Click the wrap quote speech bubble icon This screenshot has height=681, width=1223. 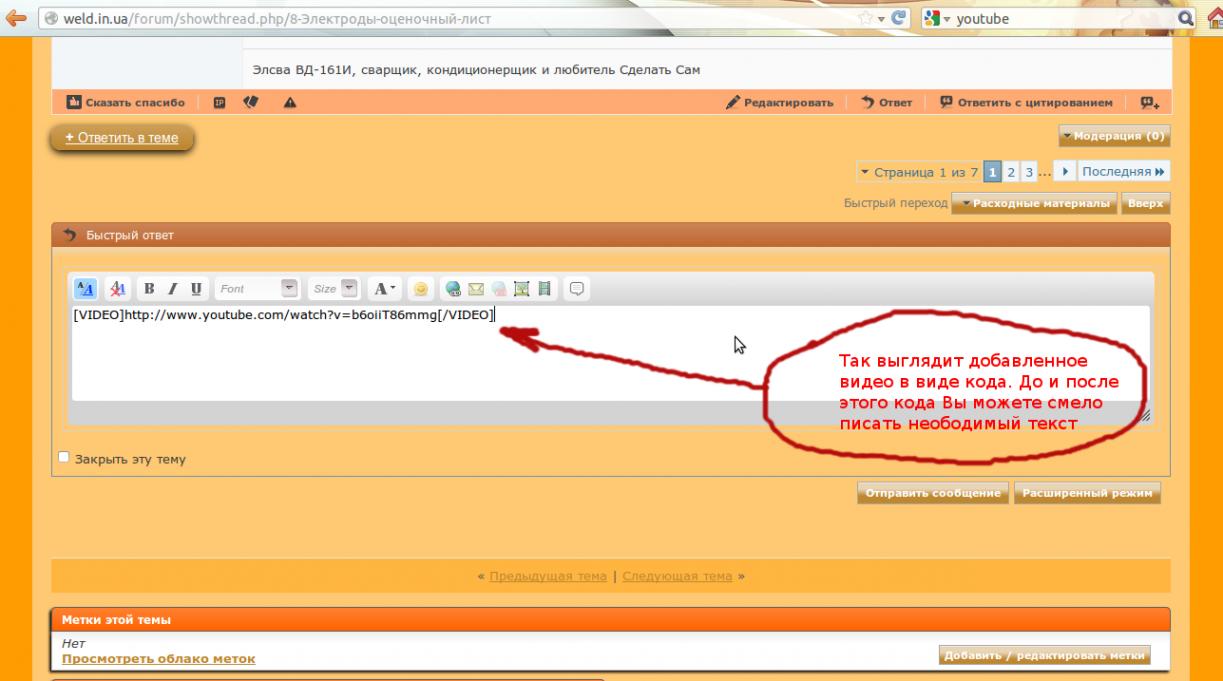pyautogui.click(x=577, y=289)
